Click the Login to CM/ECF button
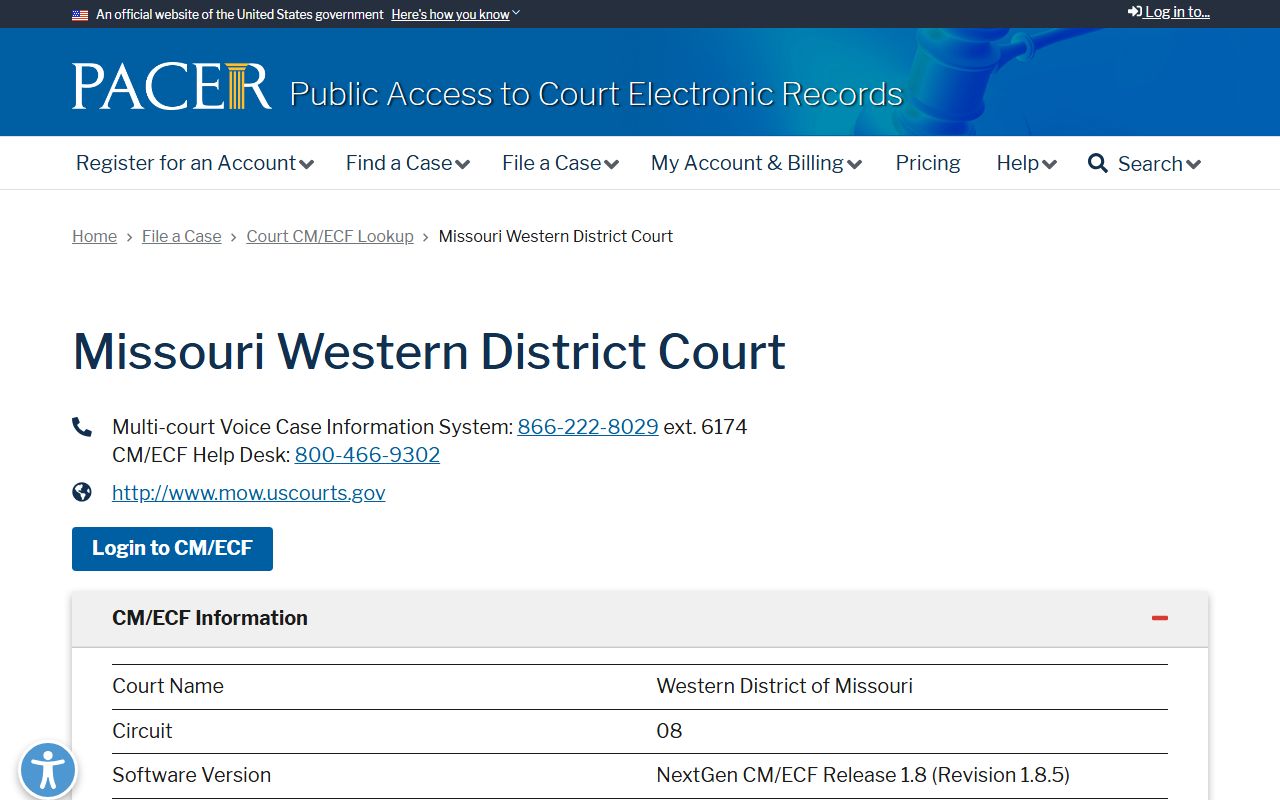 coord(172,549)
